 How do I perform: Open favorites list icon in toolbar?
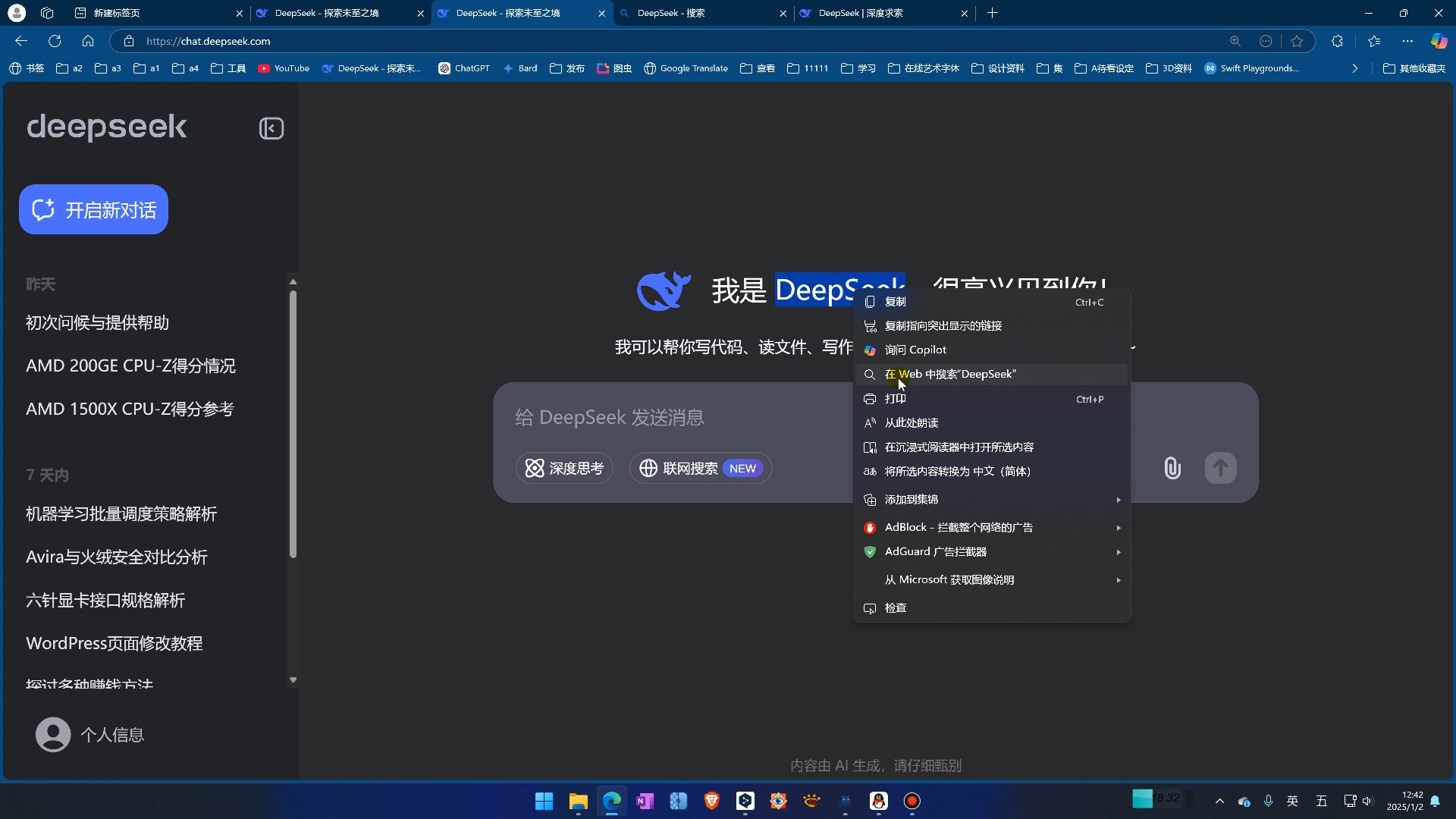pos(1374,41)
